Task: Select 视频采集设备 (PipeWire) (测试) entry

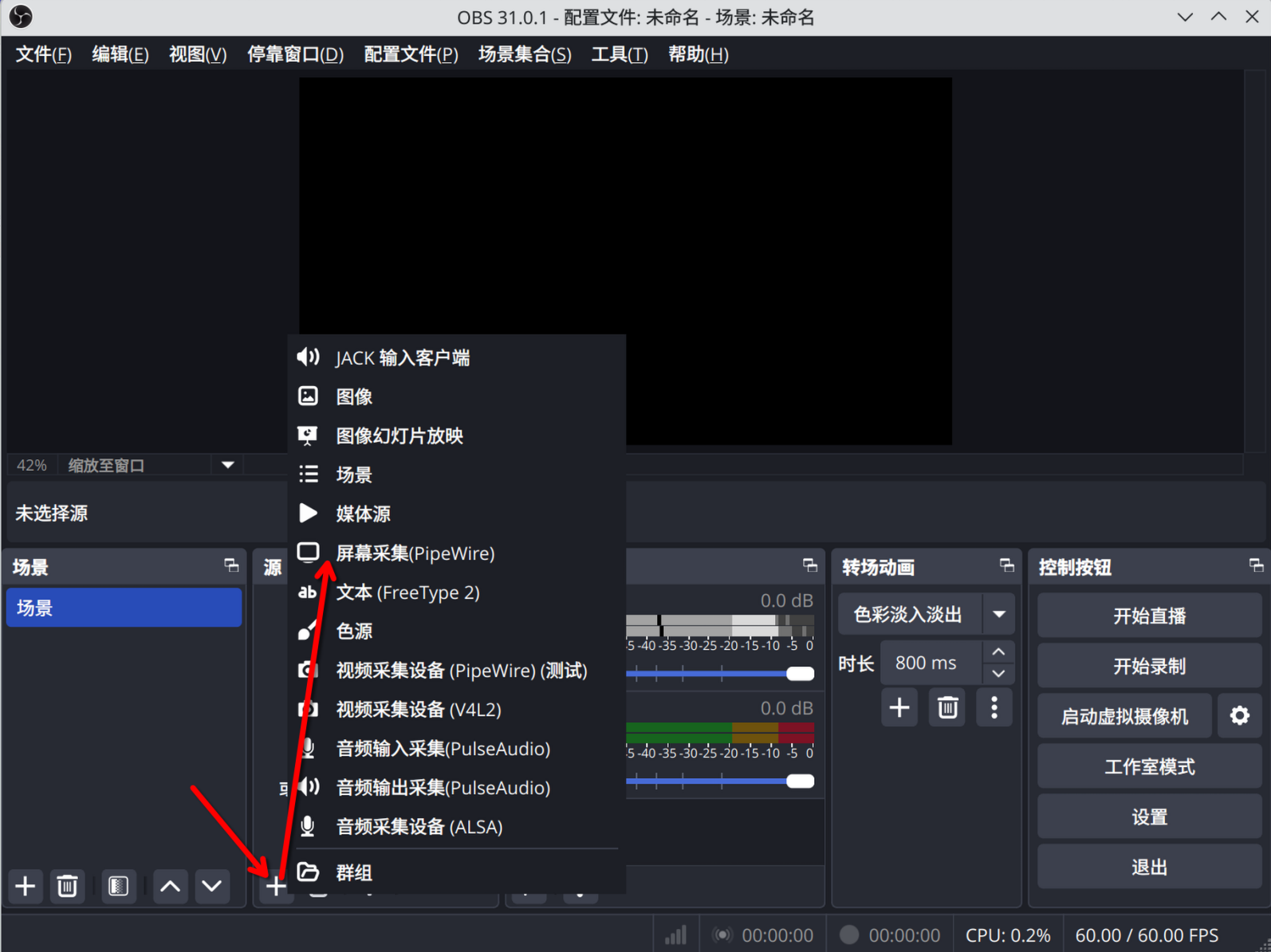Action: tap(456, 671)
